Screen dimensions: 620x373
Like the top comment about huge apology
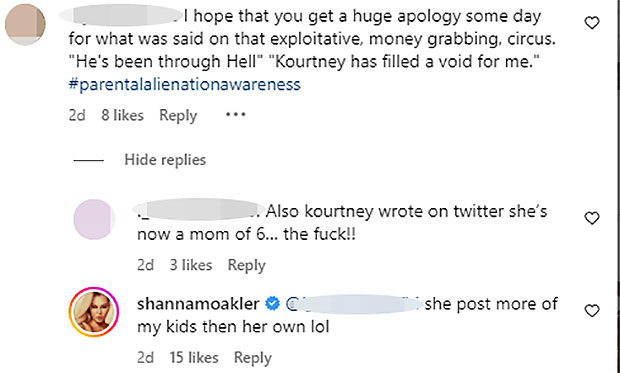592,23
